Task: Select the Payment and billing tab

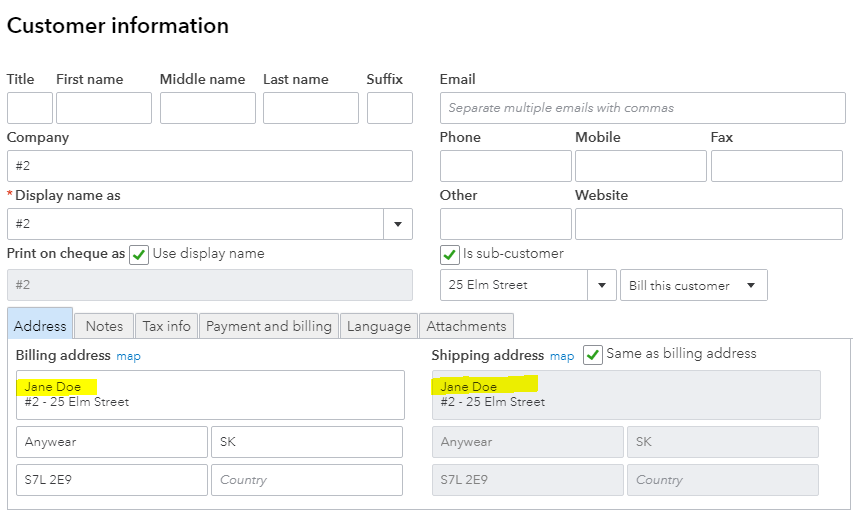Action: click(268, 326)
